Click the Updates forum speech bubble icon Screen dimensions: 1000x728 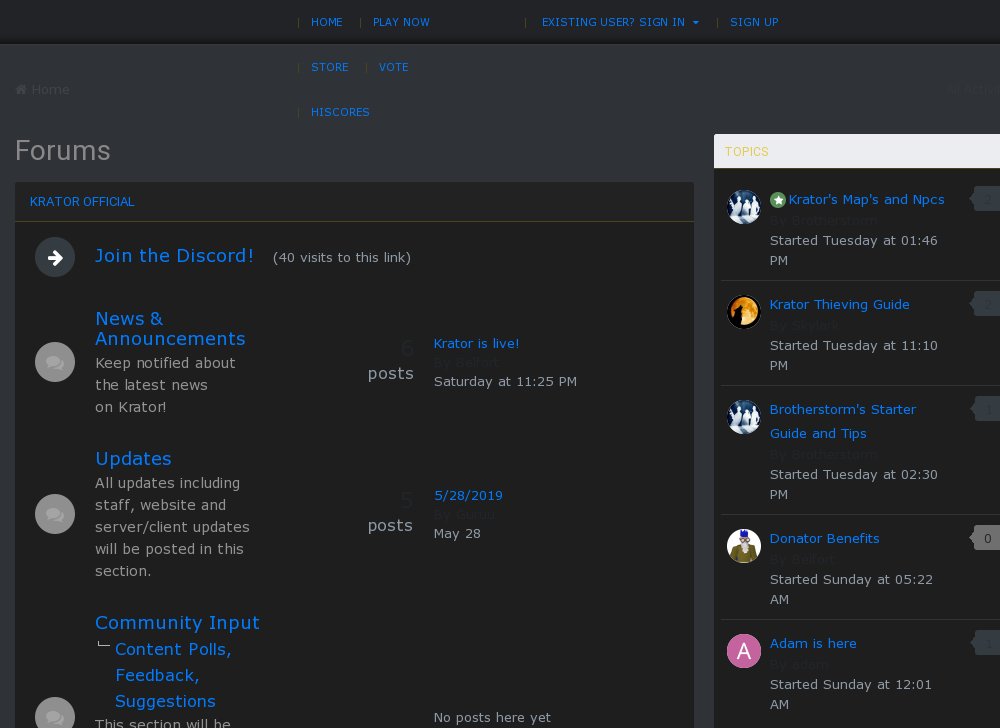(x=55, y=514)
